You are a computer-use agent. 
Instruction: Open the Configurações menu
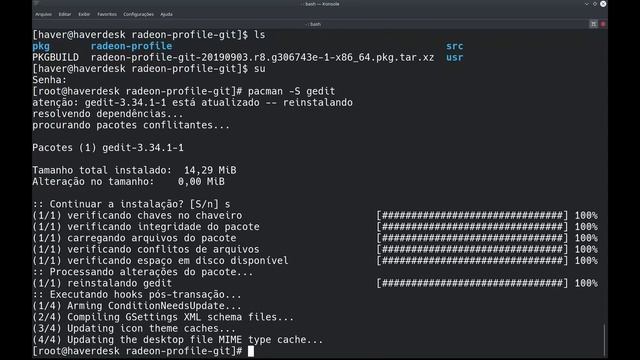click(x=138, y=14)
